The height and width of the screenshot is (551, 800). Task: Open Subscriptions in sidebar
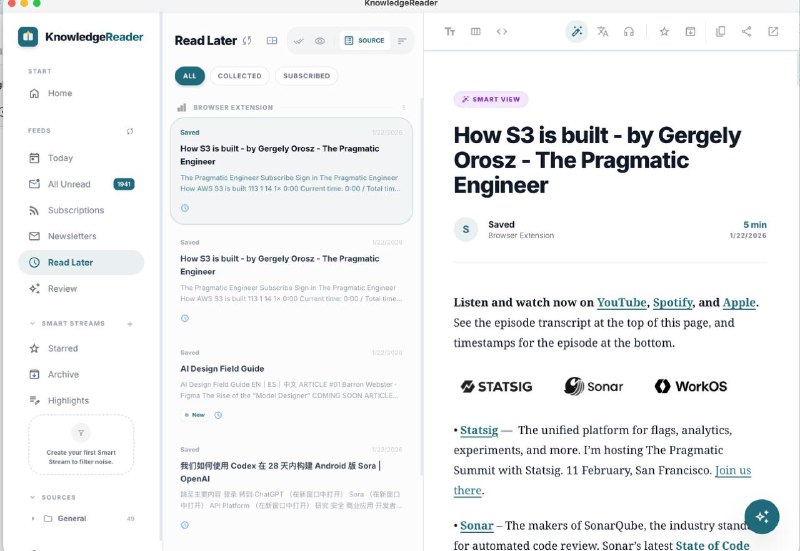[81, 210]
